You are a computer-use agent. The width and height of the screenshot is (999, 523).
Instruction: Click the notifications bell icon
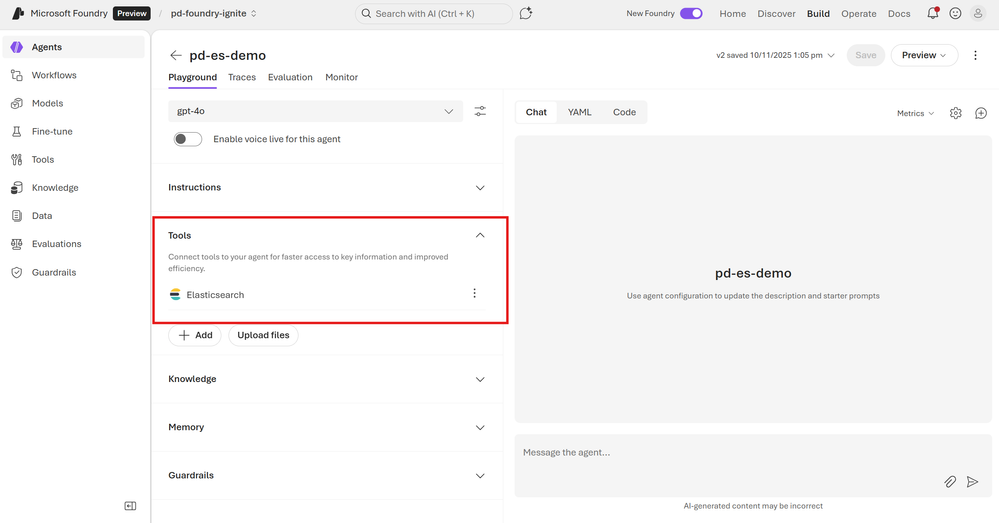click(932, 13)
